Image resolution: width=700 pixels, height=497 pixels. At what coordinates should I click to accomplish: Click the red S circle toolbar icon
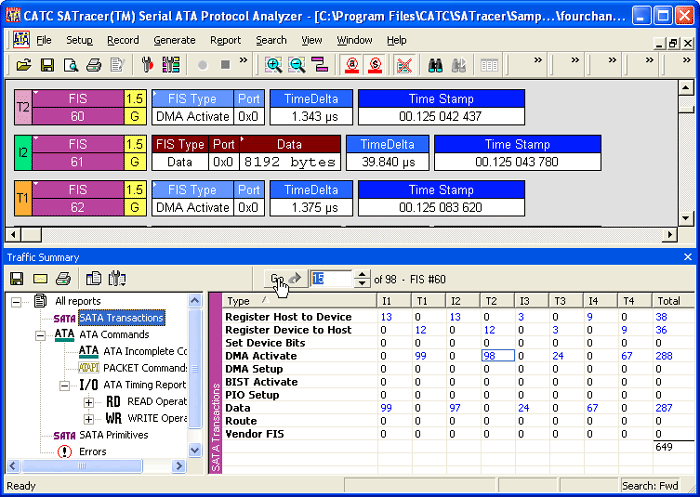[x=375, y=65]
